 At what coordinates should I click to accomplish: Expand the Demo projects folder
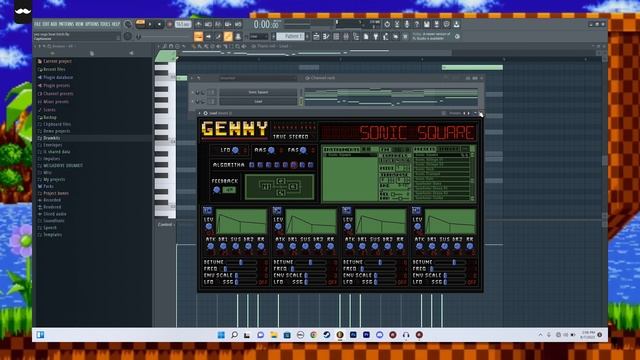point(57,131)
